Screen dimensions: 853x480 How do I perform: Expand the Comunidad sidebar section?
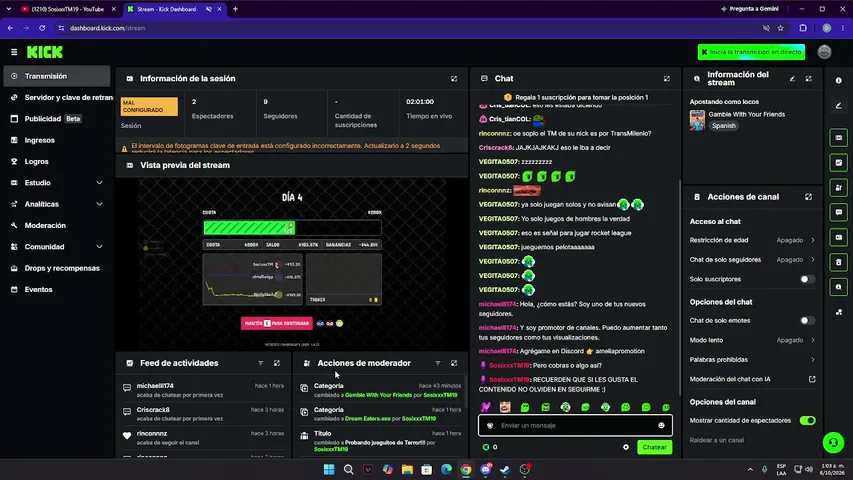(x=57, y=247)
